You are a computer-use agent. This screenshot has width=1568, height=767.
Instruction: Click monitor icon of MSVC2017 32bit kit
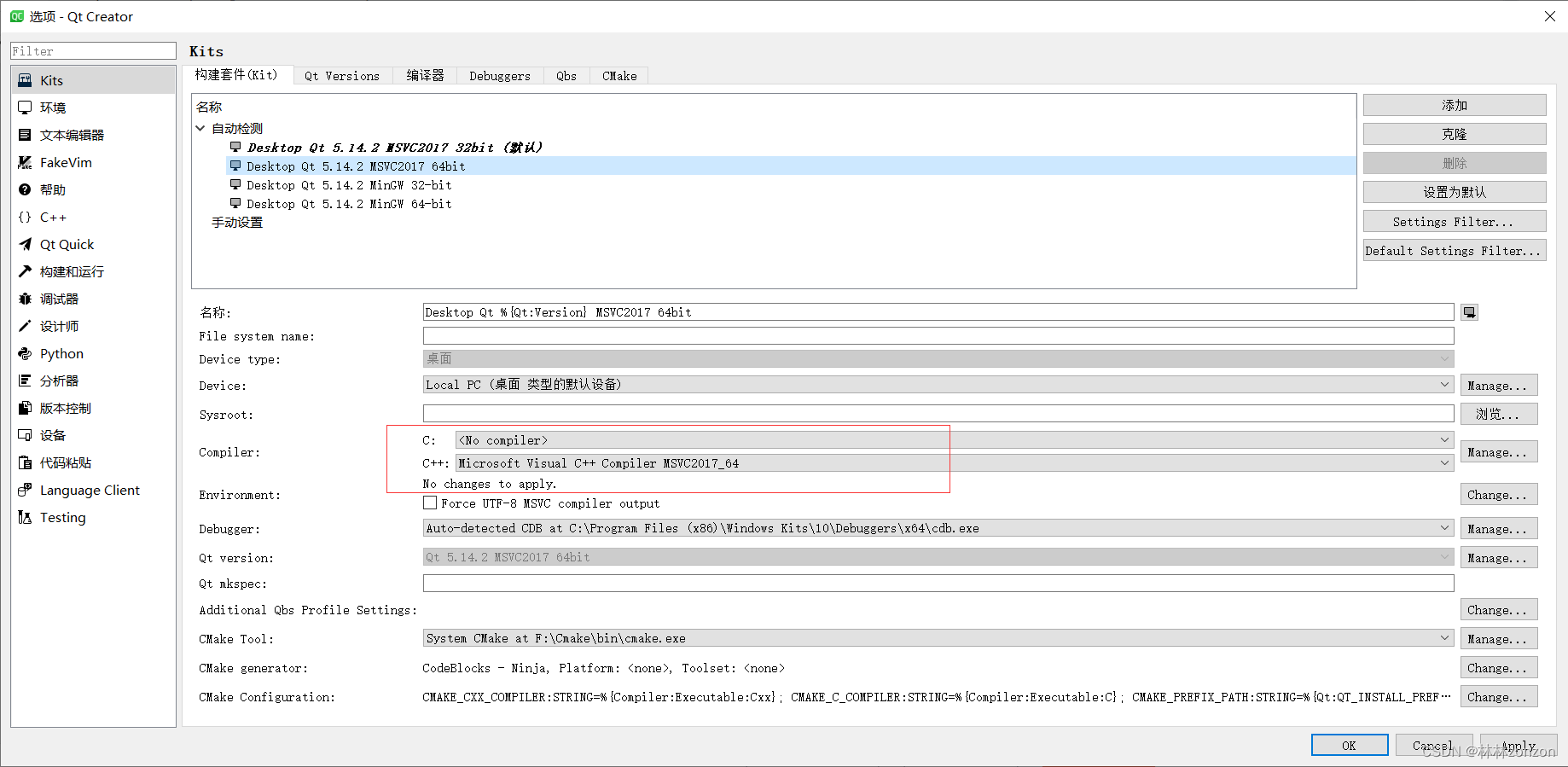click(x=235, y=147)
